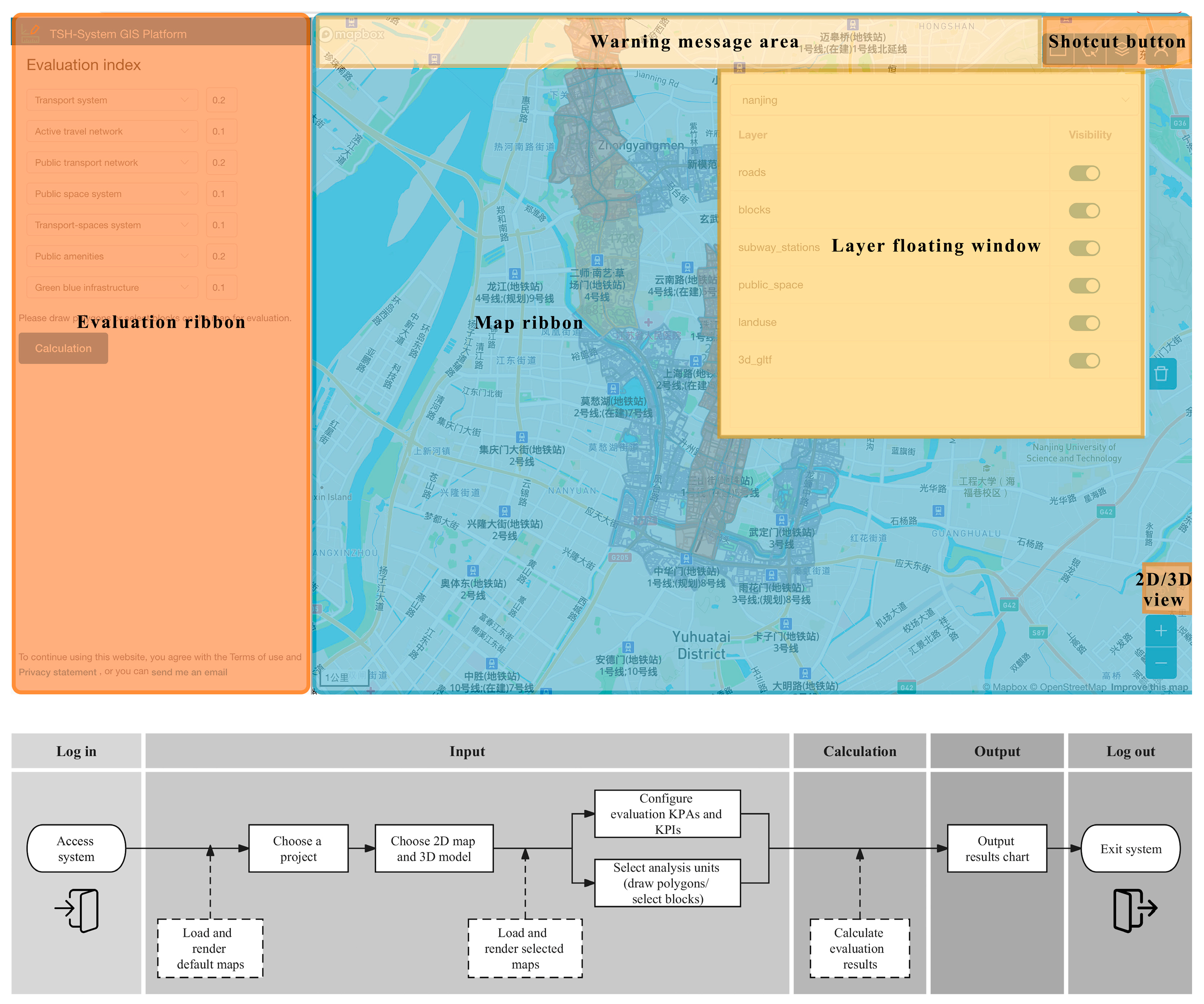This screenshot has width=1204, height=1004.
Task: Zoom in with the plus button
Action: (x=1161, y=631)
